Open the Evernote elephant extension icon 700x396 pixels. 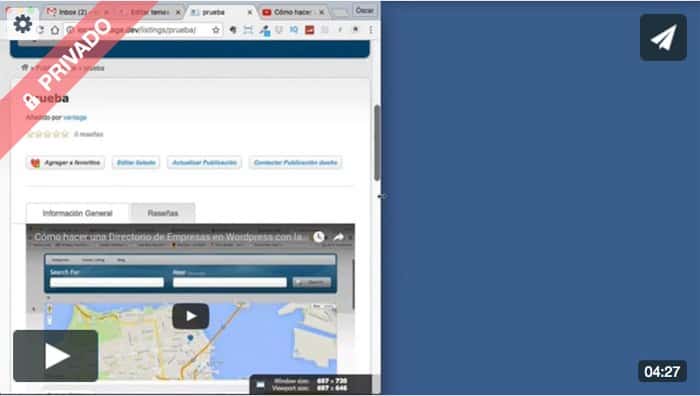(x=233, y=30)
